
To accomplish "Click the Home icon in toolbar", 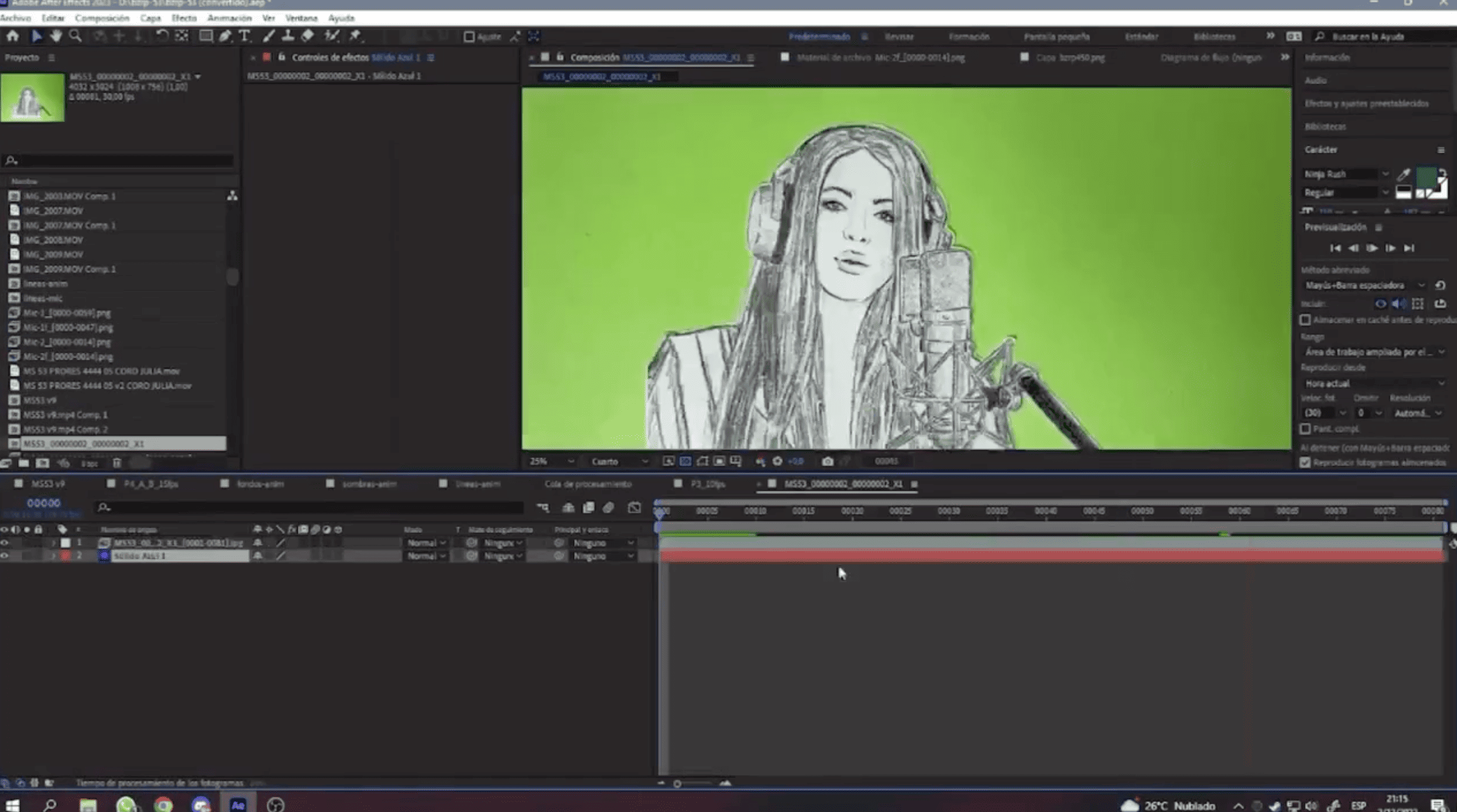I will pos(12,36).
